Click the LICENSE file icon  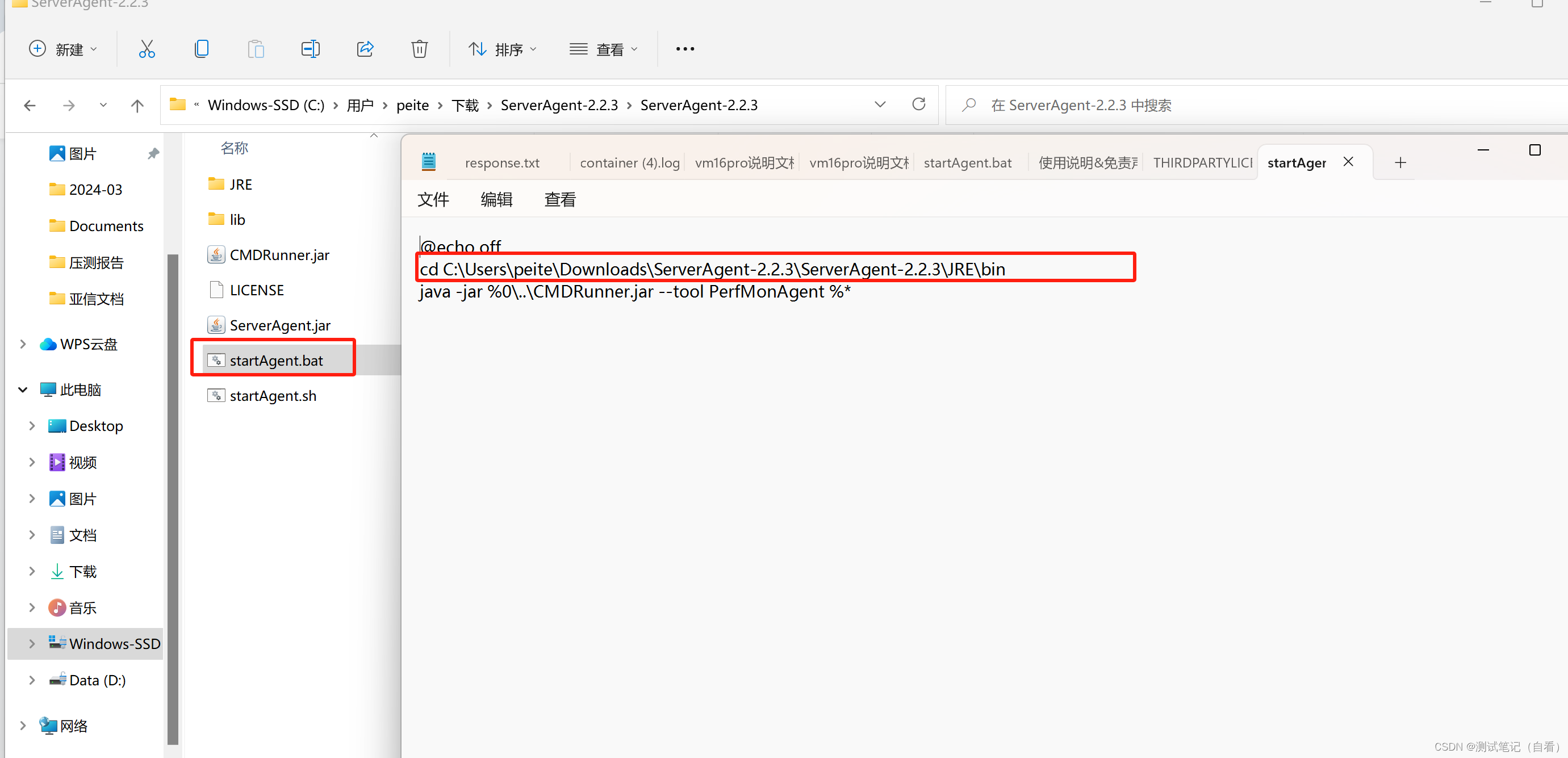tap(216, 290)
